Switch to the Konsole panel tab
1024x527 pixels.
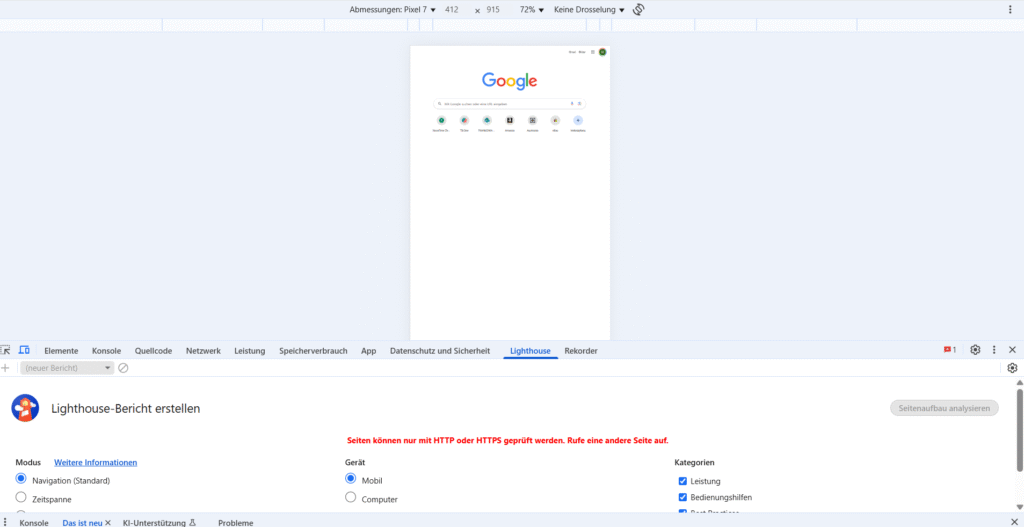(x=106, y=351)
